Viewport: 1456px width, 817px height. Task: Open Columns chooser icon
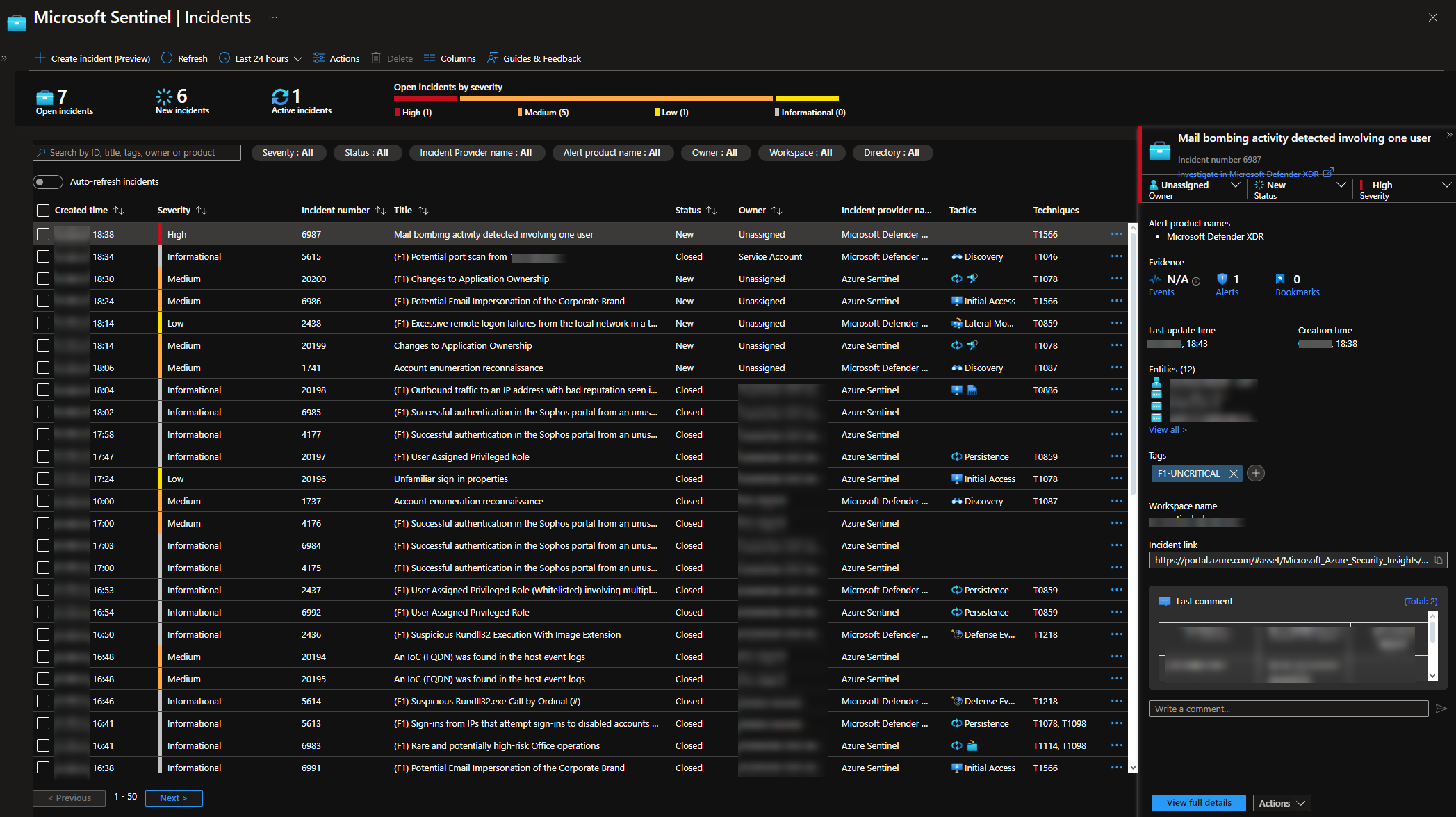coord(430,58)
